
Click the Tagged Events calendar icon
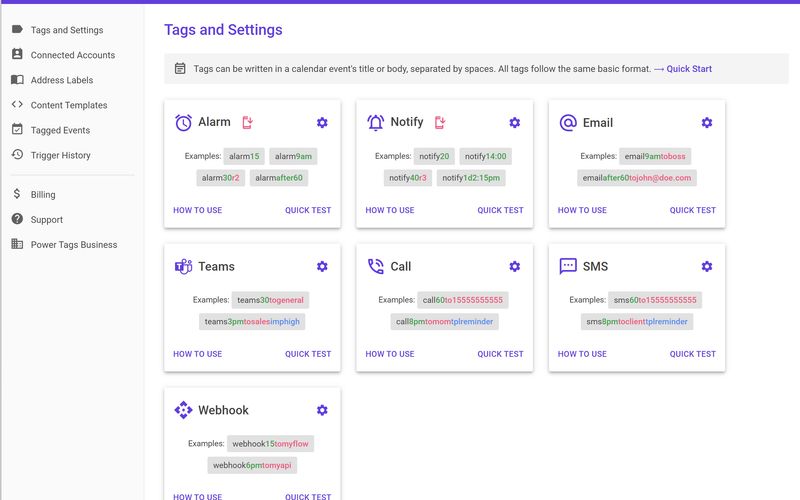click(17, 129)
